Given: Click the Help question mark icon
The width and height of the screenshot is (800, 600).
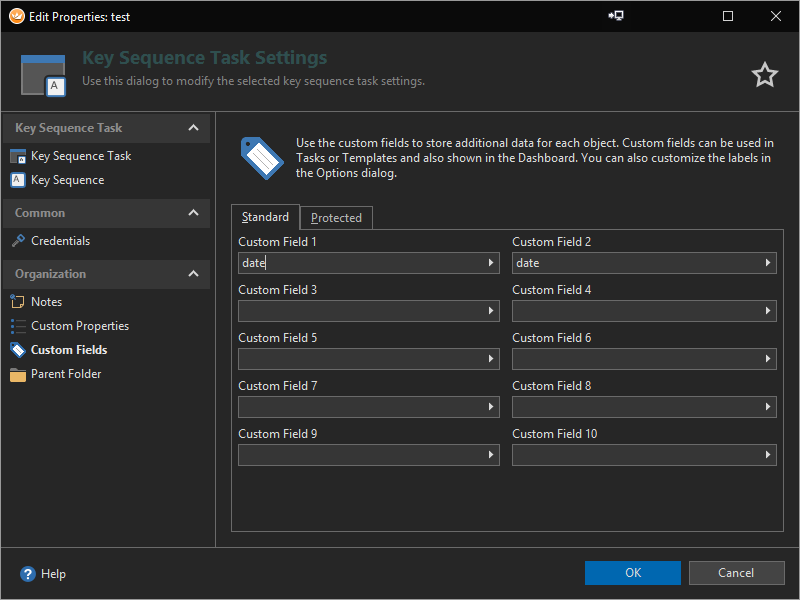Looking at the screenshot, I should (x=28, y=574).
